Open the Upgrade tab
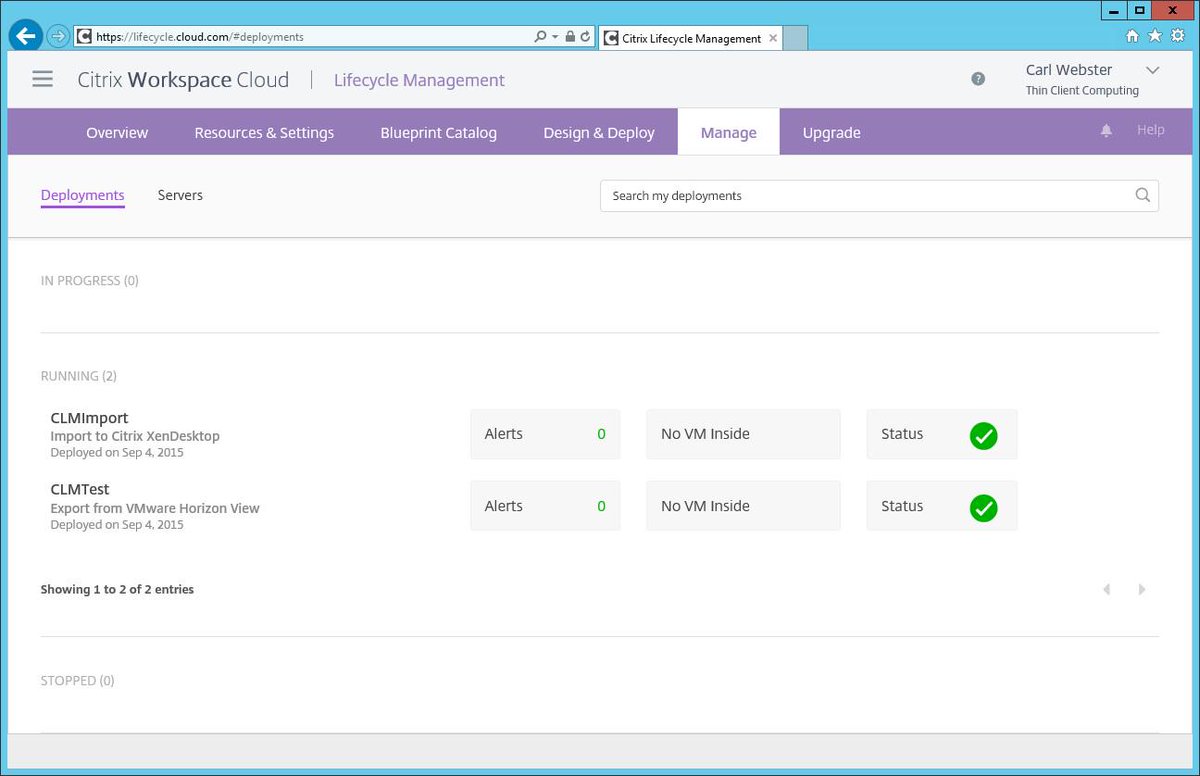This screenshot has width=1200, height=776. (x=831, y=132)
